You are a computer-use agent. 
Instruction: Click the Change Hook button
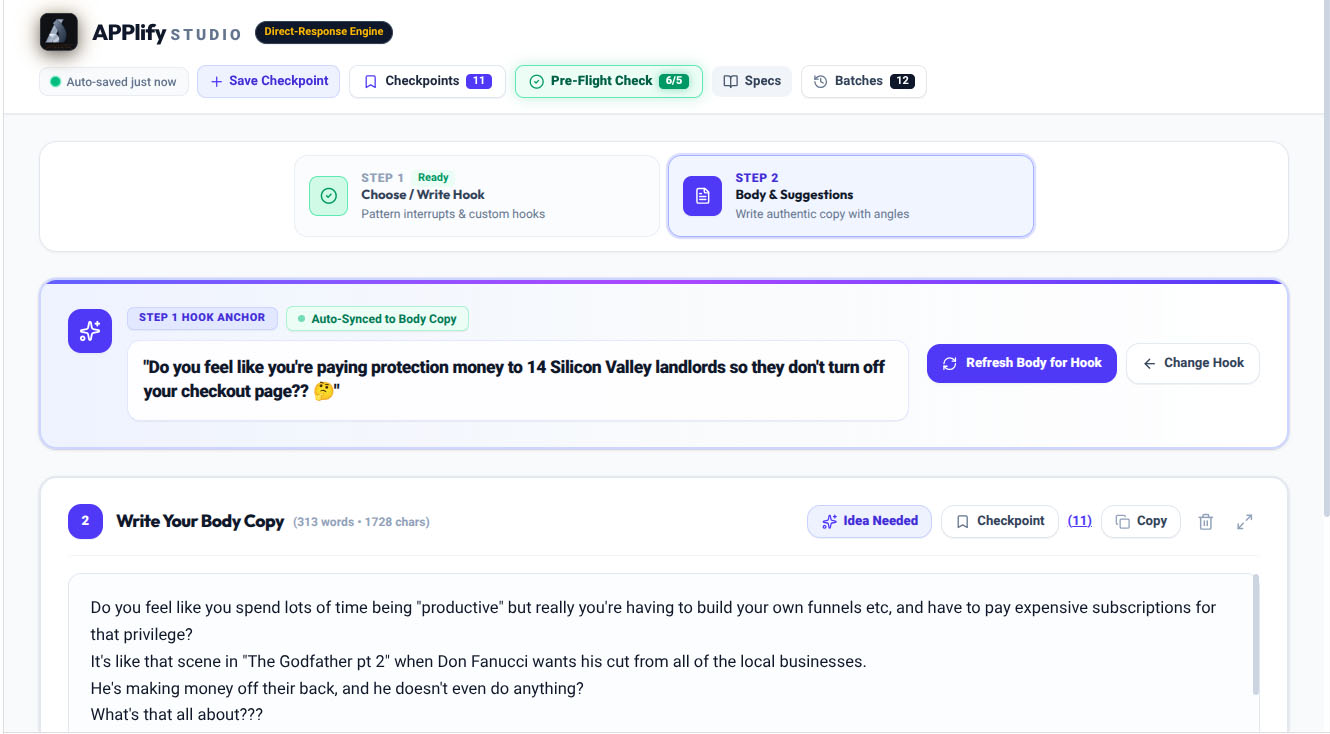[x=1193, y=363]
